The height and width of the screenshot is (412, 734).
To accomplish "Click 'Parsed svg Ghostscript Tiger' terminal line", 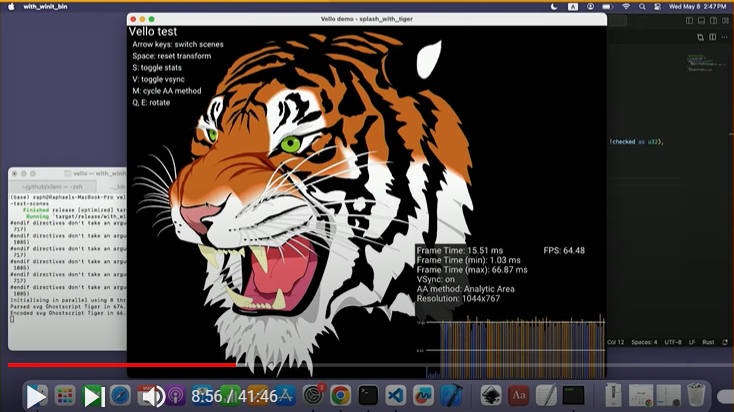I will (x=68, y=307).
